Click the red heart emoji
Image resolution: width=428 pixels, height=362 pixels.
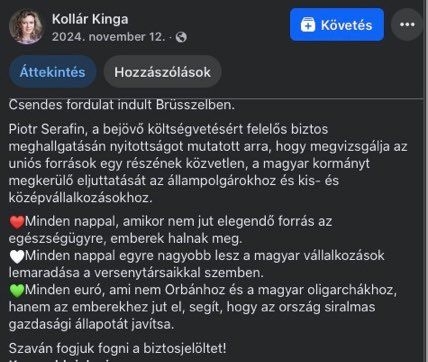pyautogui.click(x=17, y=222)
